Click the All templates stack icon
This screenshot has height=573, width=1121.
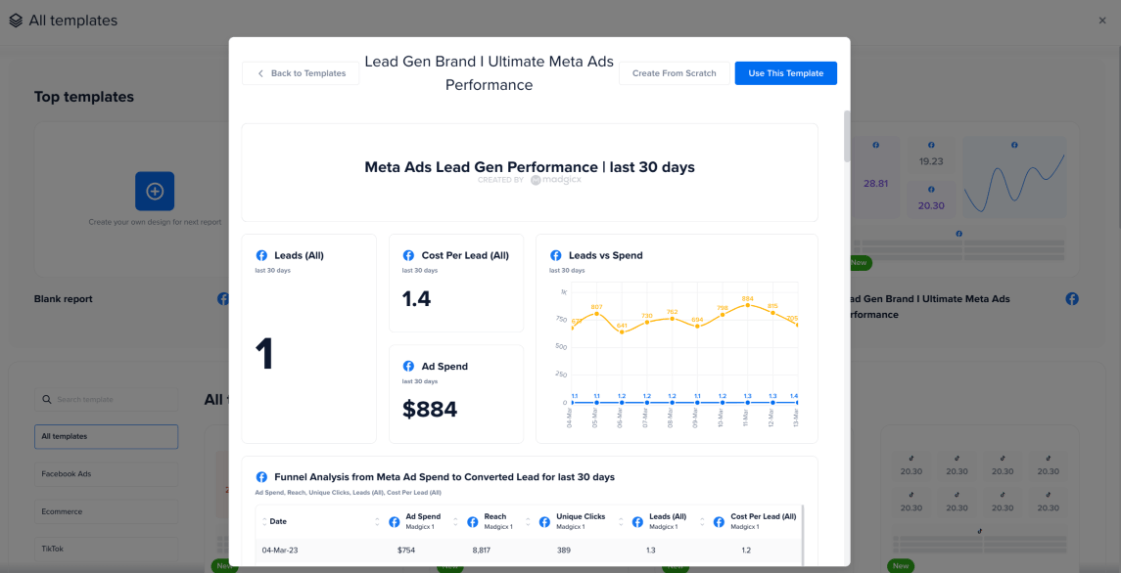coord(16,21)
